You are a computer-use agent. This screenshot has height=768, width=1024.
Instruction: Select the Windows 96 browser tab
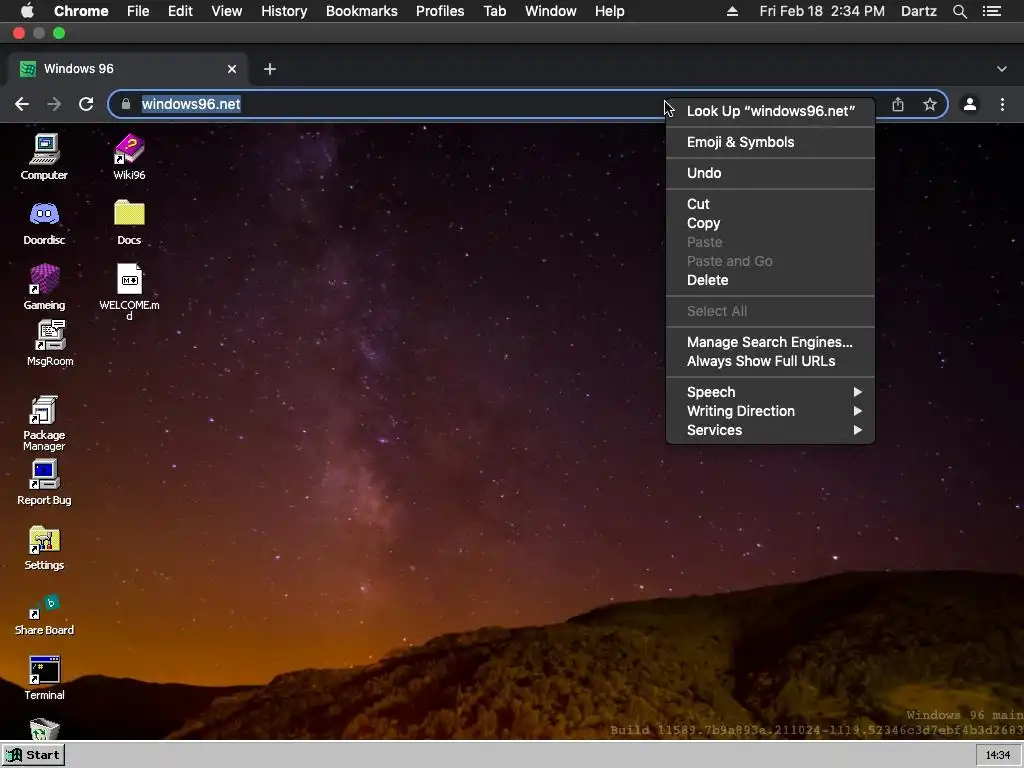127,69
